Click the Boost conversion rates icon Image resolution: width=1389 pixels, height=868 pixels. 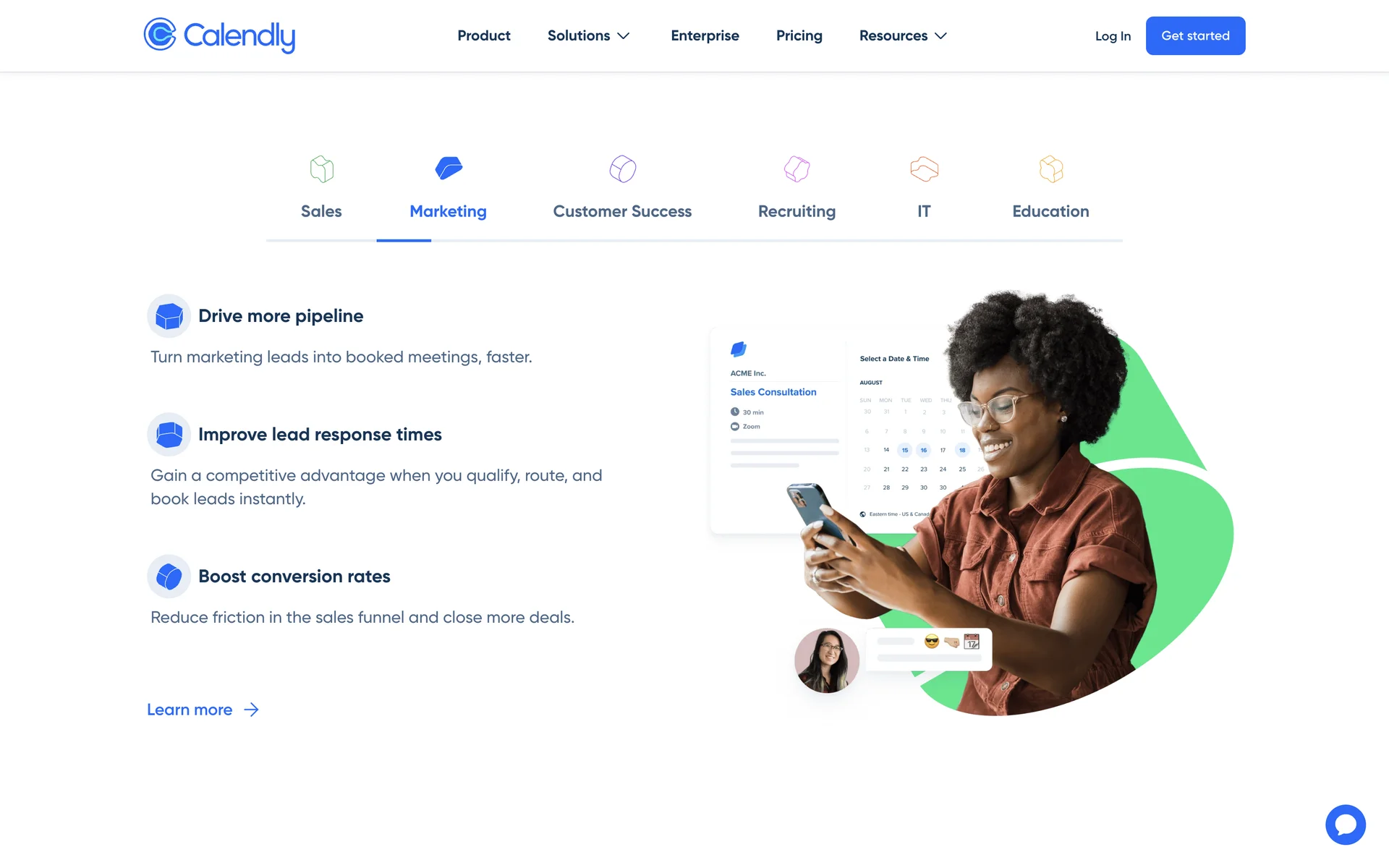pos(169,576)
